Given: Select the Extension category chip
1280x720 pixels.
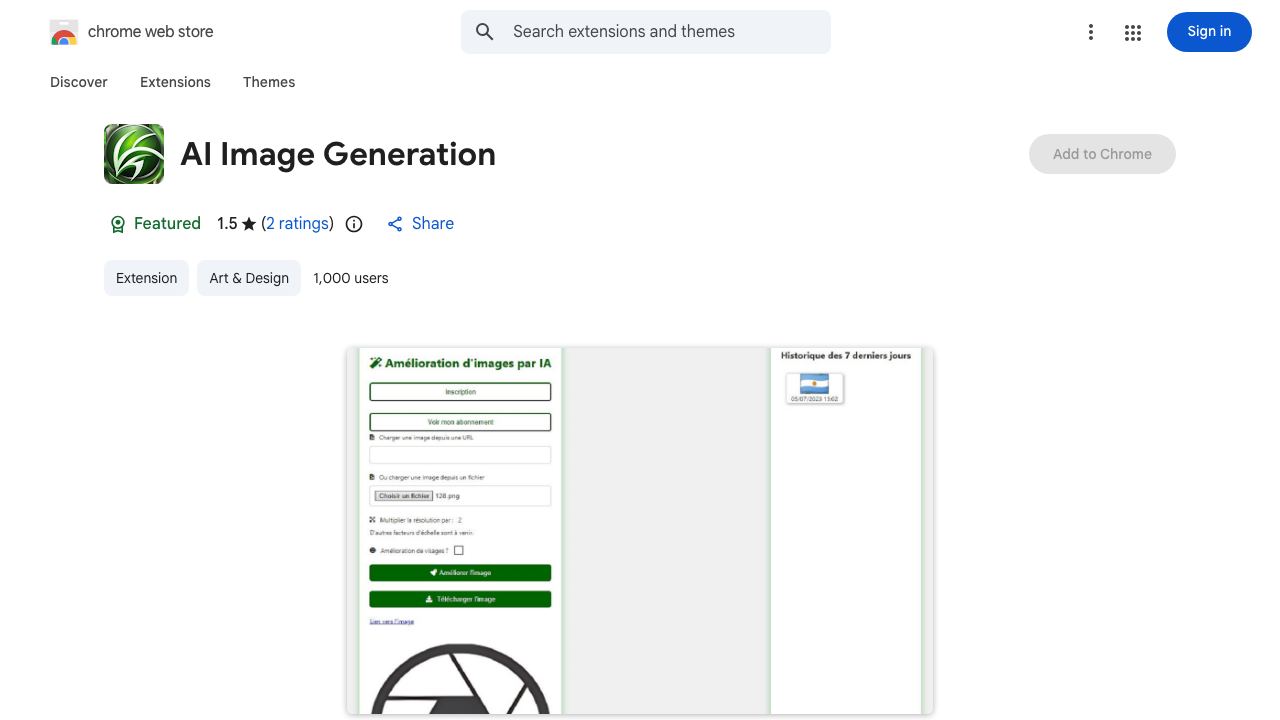Looking at the screenshot, I should point(146,278).
